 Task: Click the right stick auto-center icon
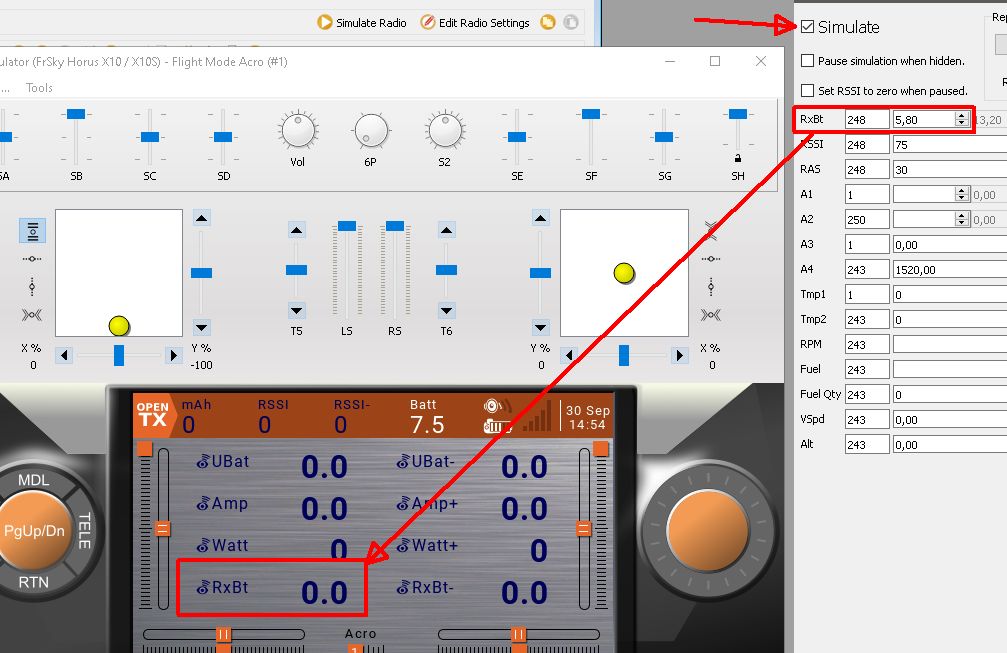pyautogui.click(x=711, y=315)
